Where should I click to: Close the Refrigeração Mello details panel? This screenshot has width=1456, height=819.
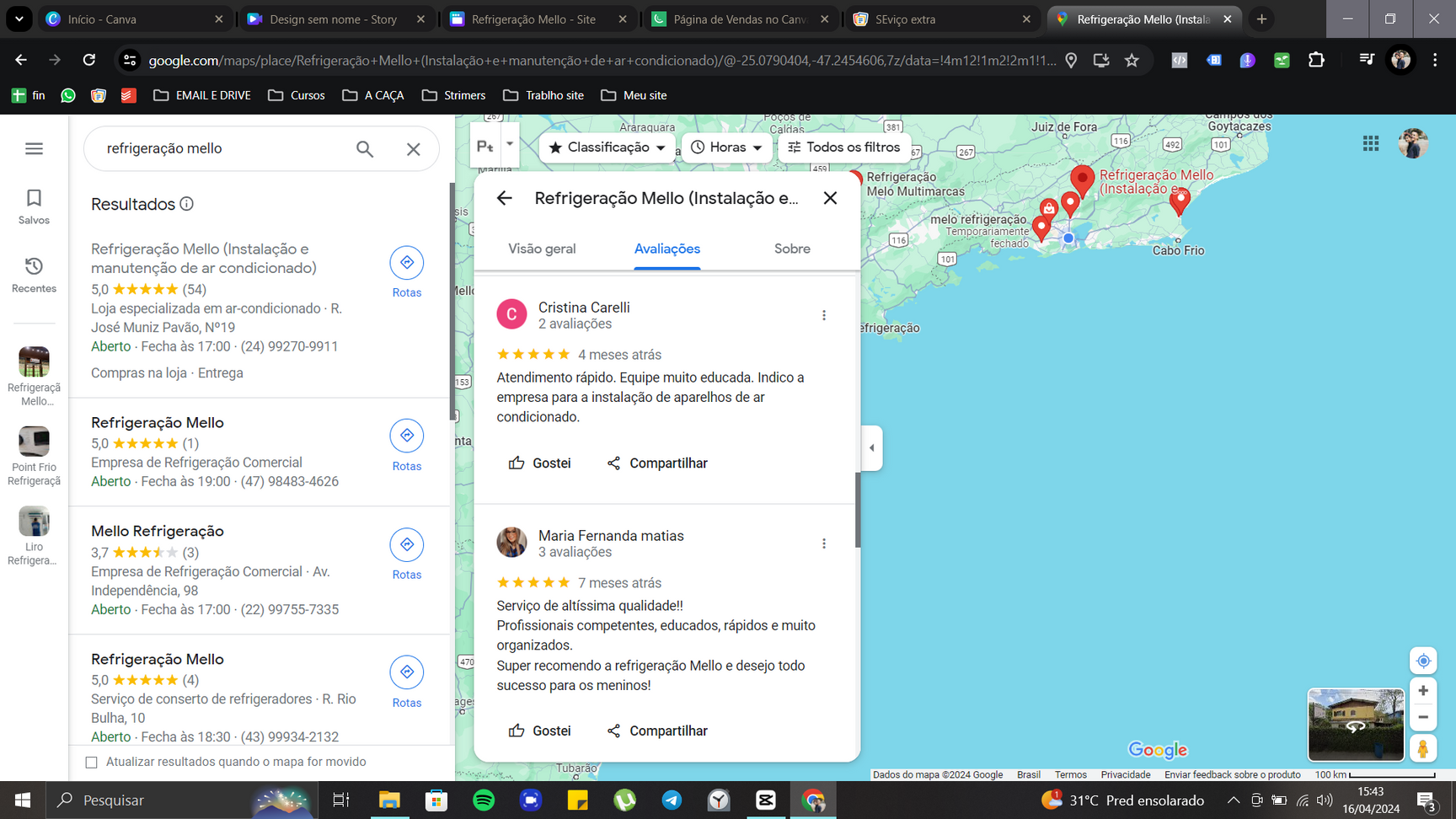830,198
